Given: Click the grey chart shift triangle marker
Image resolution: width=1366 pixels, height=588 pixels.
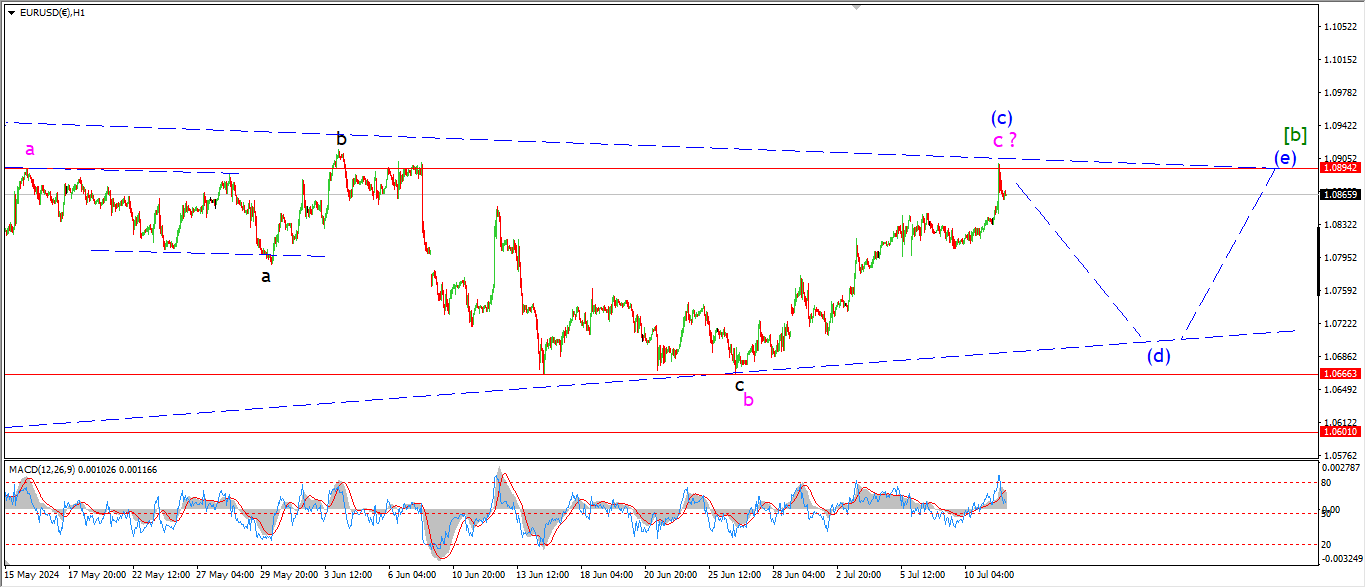Looking at the screenshot, I should pyautogui.click(x=855, y=7).
